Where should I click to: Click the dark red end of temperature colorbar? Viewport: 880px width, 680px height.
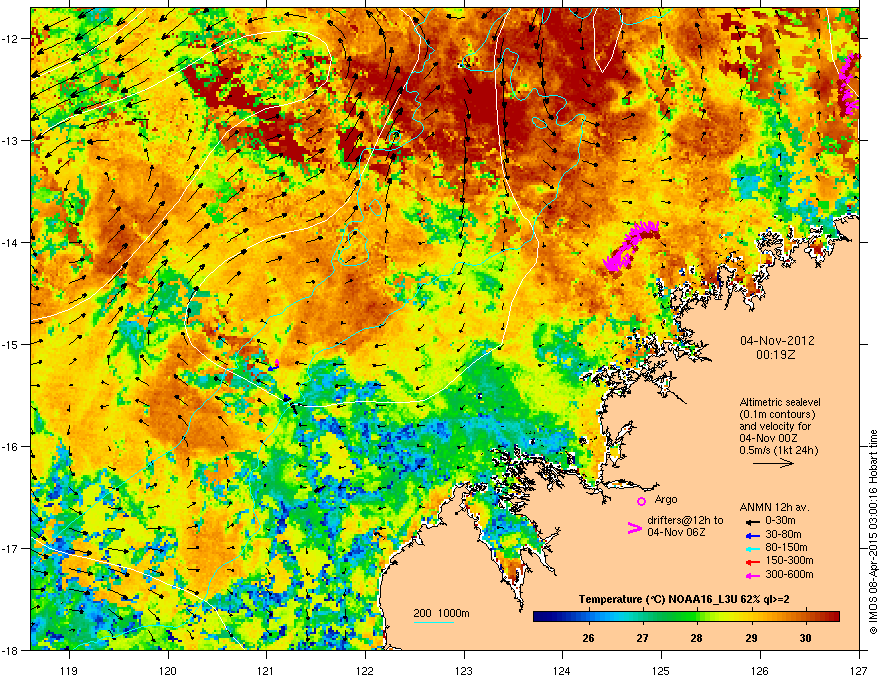(833, 617)
